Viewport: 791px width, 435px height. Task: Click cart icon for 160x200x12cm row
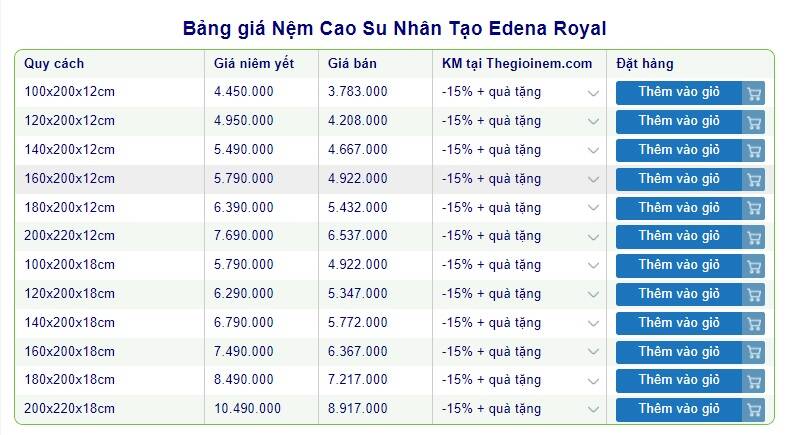[x=754, y=180]
